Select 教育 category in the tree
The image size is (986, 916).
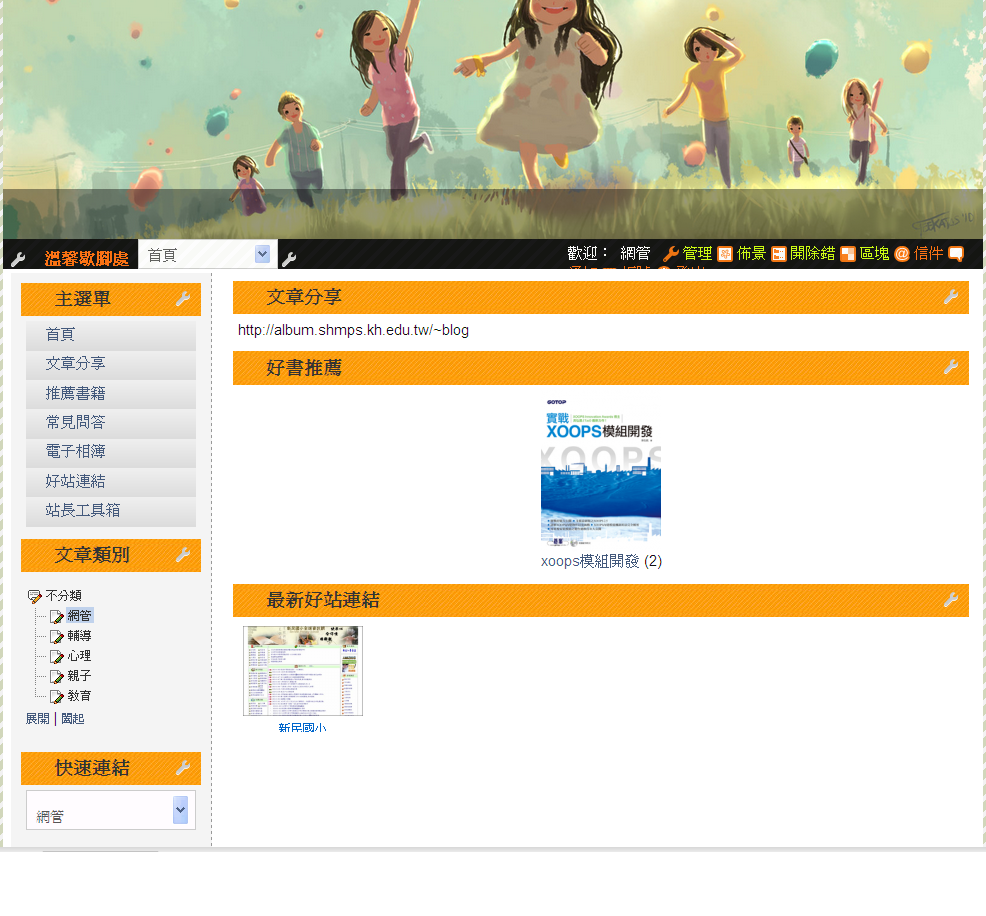tap(79, 696)
